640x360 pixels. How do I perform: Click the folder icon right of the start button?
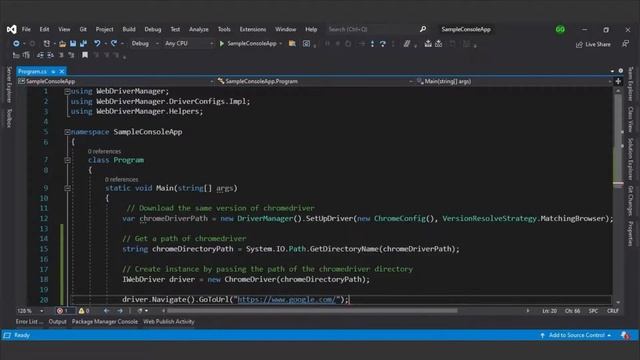tap(292, 43)
